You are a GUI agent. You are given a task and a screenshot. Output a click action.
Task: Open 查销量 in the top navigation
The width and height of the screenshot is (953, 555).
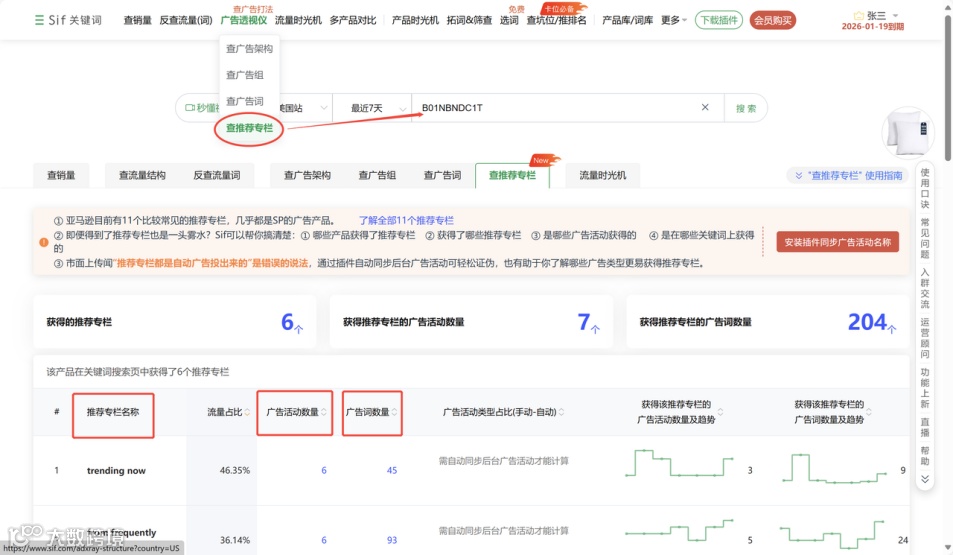pyautogui.click(x=137, y=20)
